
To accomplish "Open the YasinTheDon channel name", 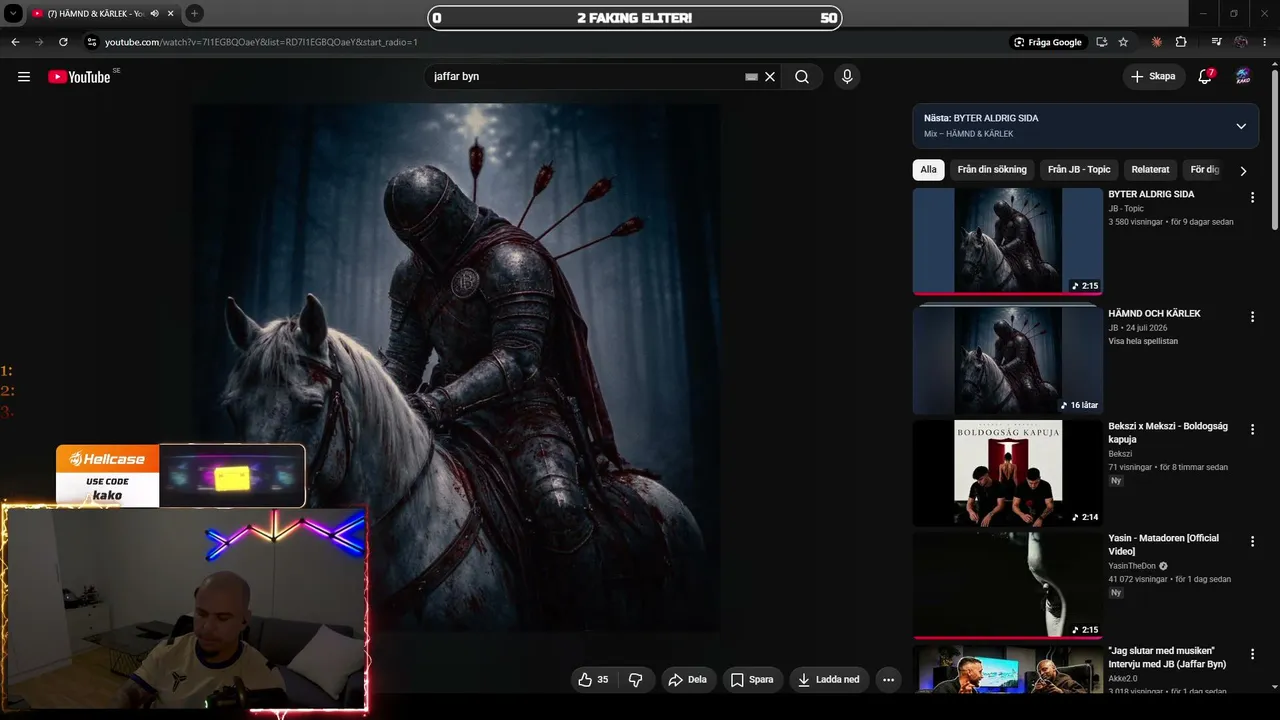I will tap(1132, 566).
